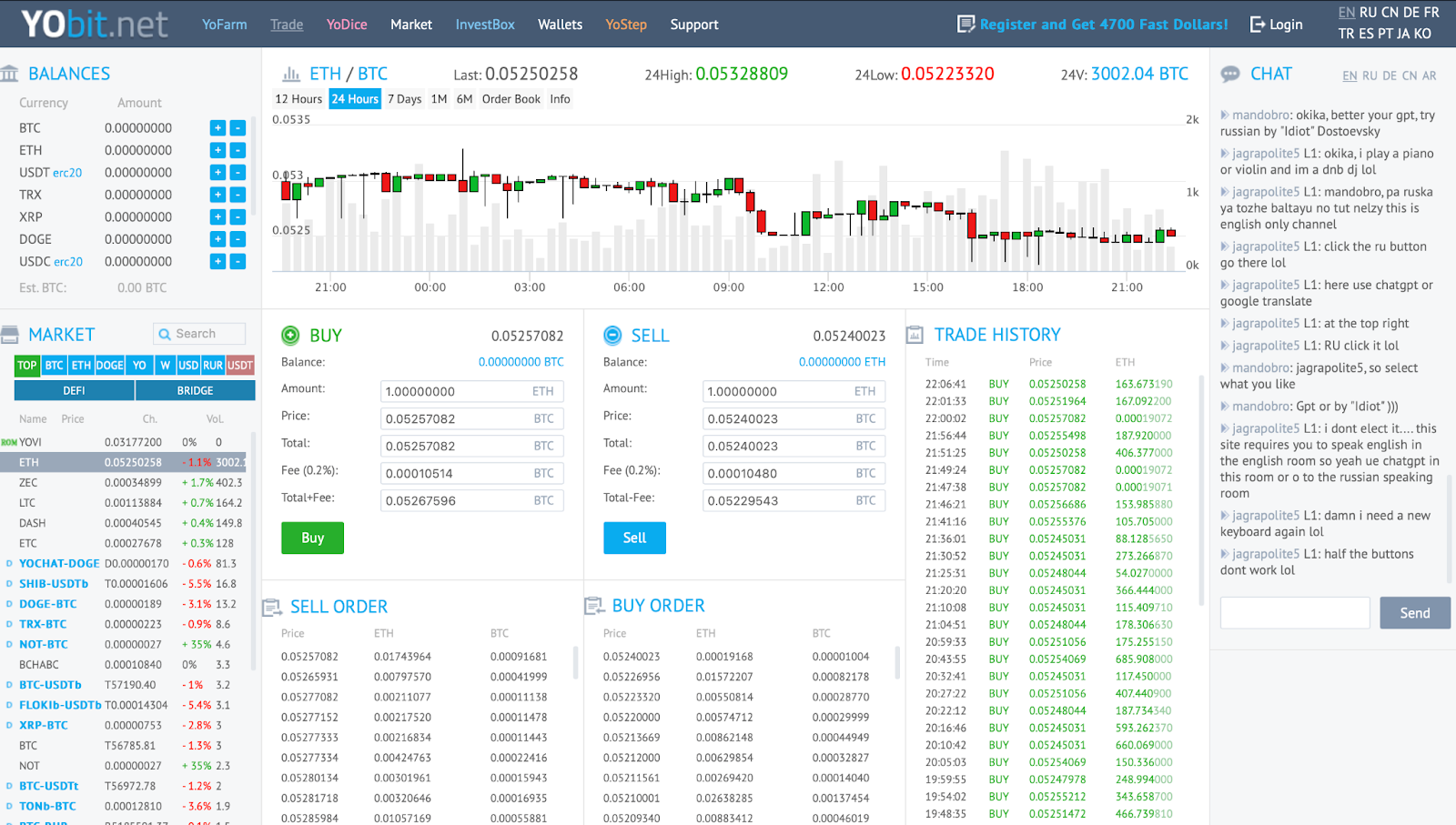The width and height of the screenshot is (1456, 825).
Task: Click the green Buy circle icon
Action: [x=290, y=336]
